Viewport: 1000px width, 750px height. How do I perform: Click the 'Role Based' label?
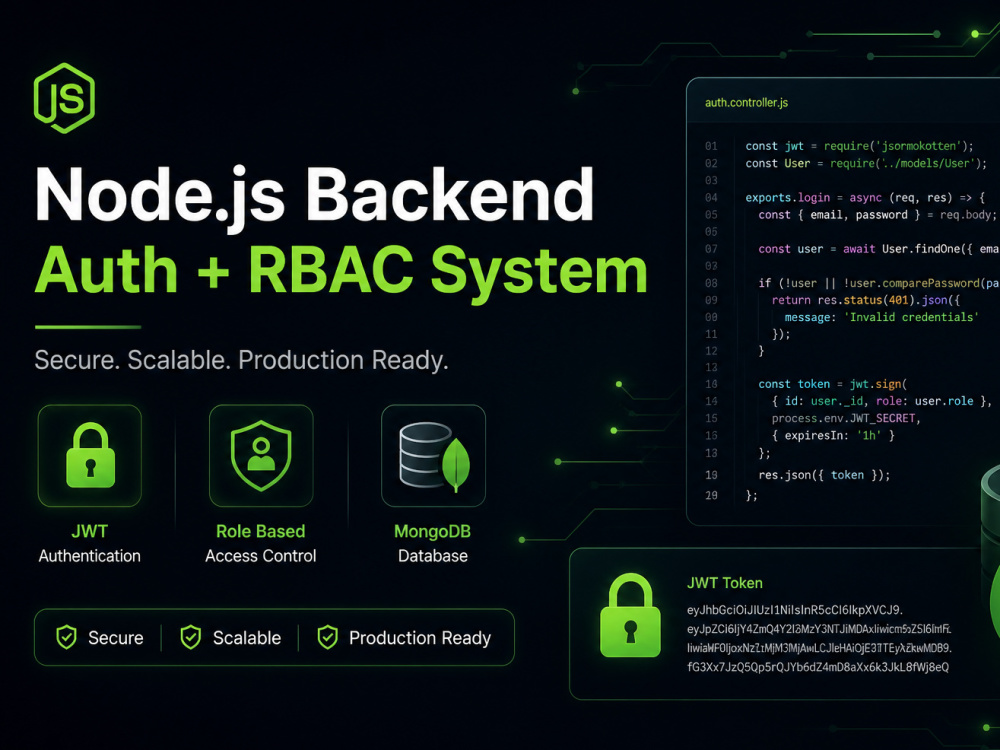click(261, 531)
